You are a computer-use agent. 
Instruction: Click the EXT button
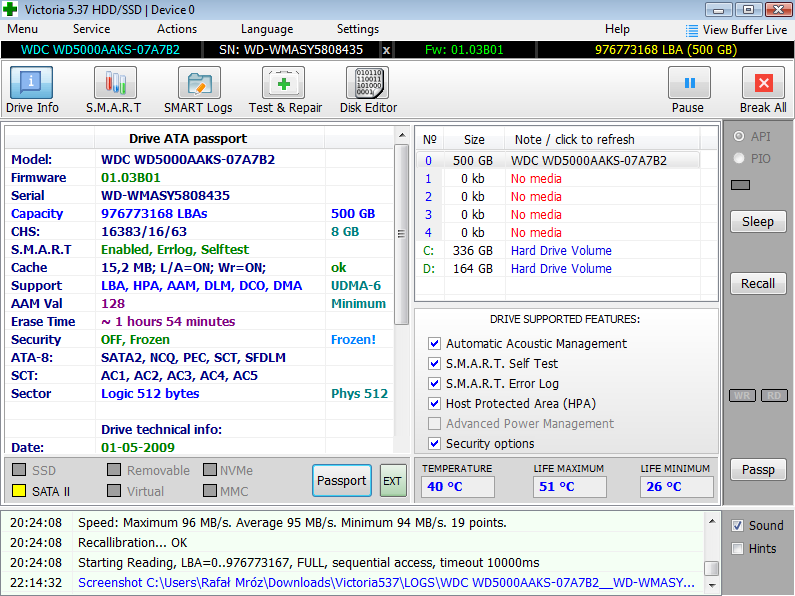click(393, 481)
